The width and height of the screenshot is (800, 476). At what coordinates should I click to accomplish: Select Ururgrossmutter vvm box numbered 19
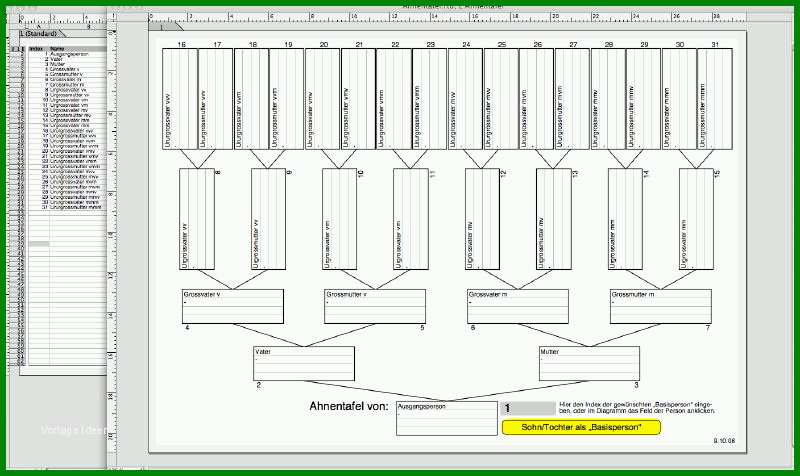click(x=287, y=99)
